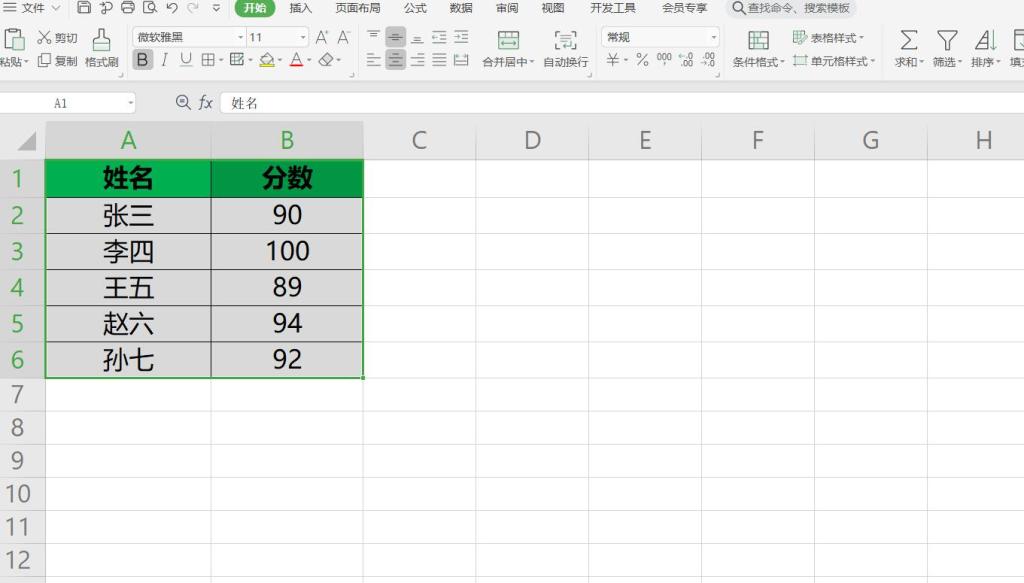Open the 公式 (Formulas) tab
Image resolution: width=1024 pixels, height=583 pixels.
pyautogui.click(x=415, y=8)
